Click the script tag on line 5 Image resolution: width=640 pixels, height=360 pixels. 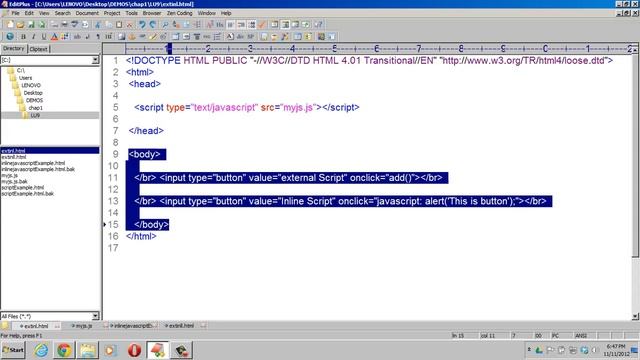[247, 107]
